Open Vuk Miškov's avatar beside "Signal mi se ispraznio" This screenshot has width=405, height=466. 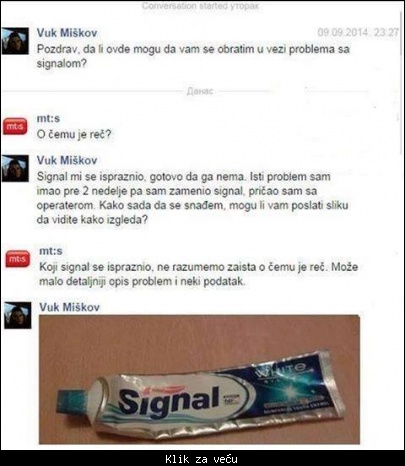[15, 168]
